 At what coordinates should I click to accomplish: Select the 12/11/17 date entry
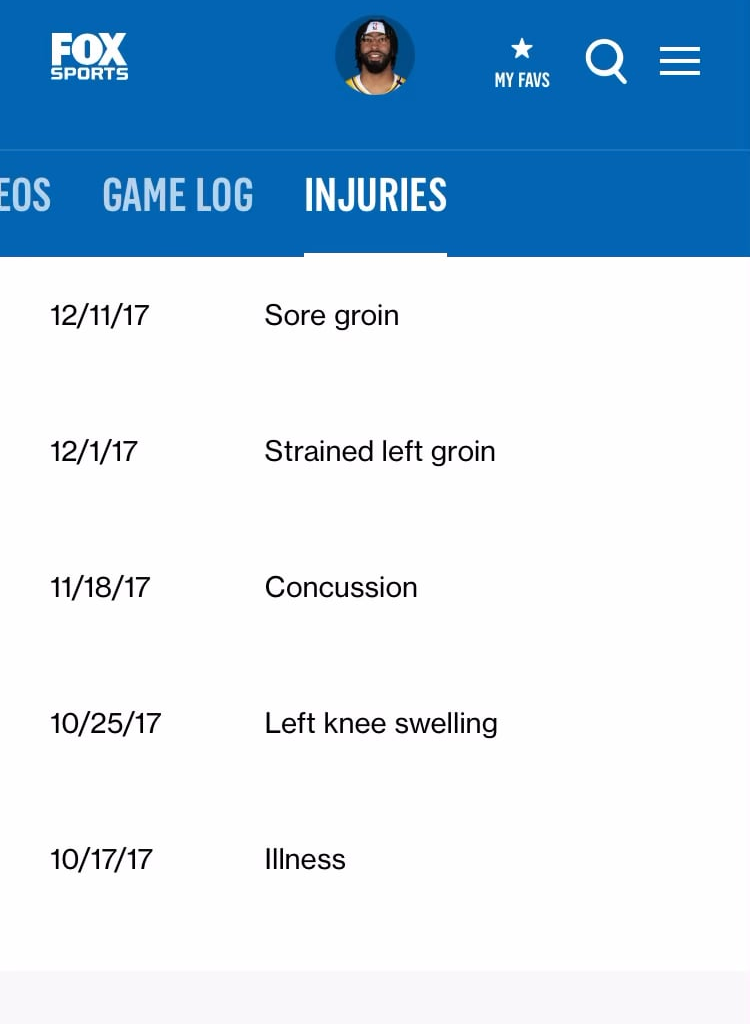tap(99, 315)
